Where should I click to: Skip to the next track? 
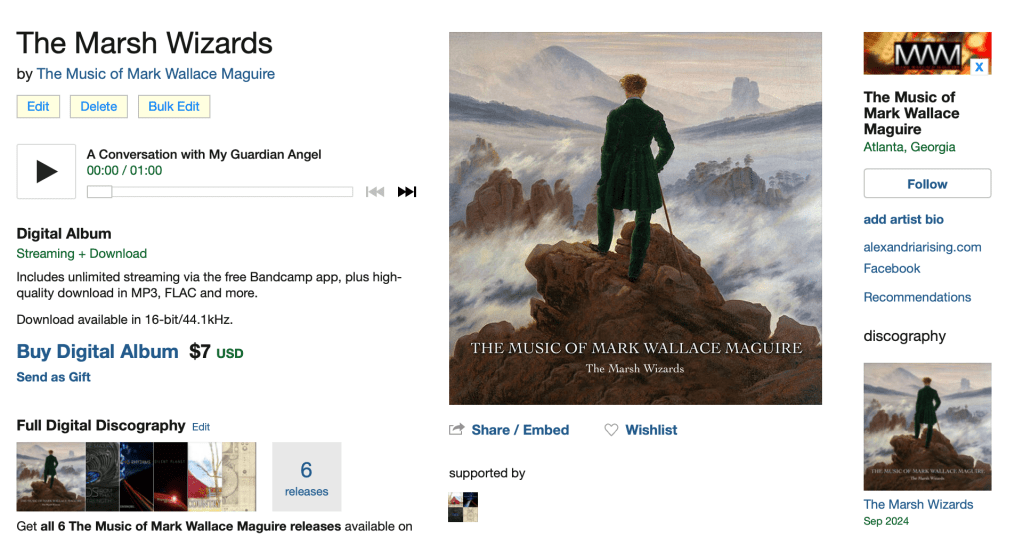[406, 192]
